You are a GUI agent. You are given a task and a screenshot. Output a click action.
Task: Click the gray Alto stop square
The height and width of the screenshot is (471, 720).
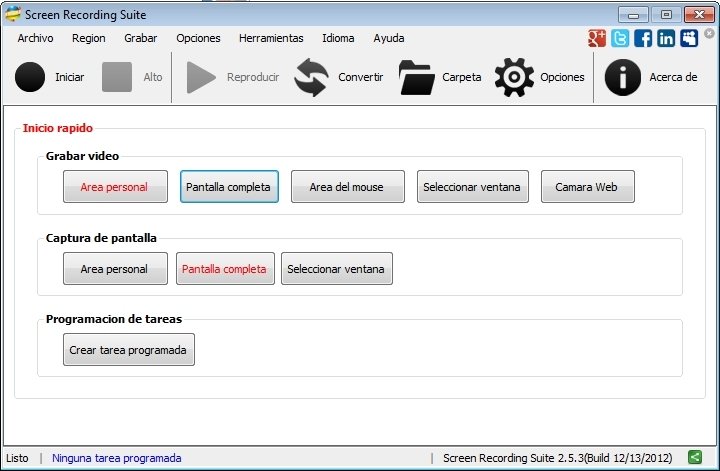pyautogui.click(x=117, y=77)
